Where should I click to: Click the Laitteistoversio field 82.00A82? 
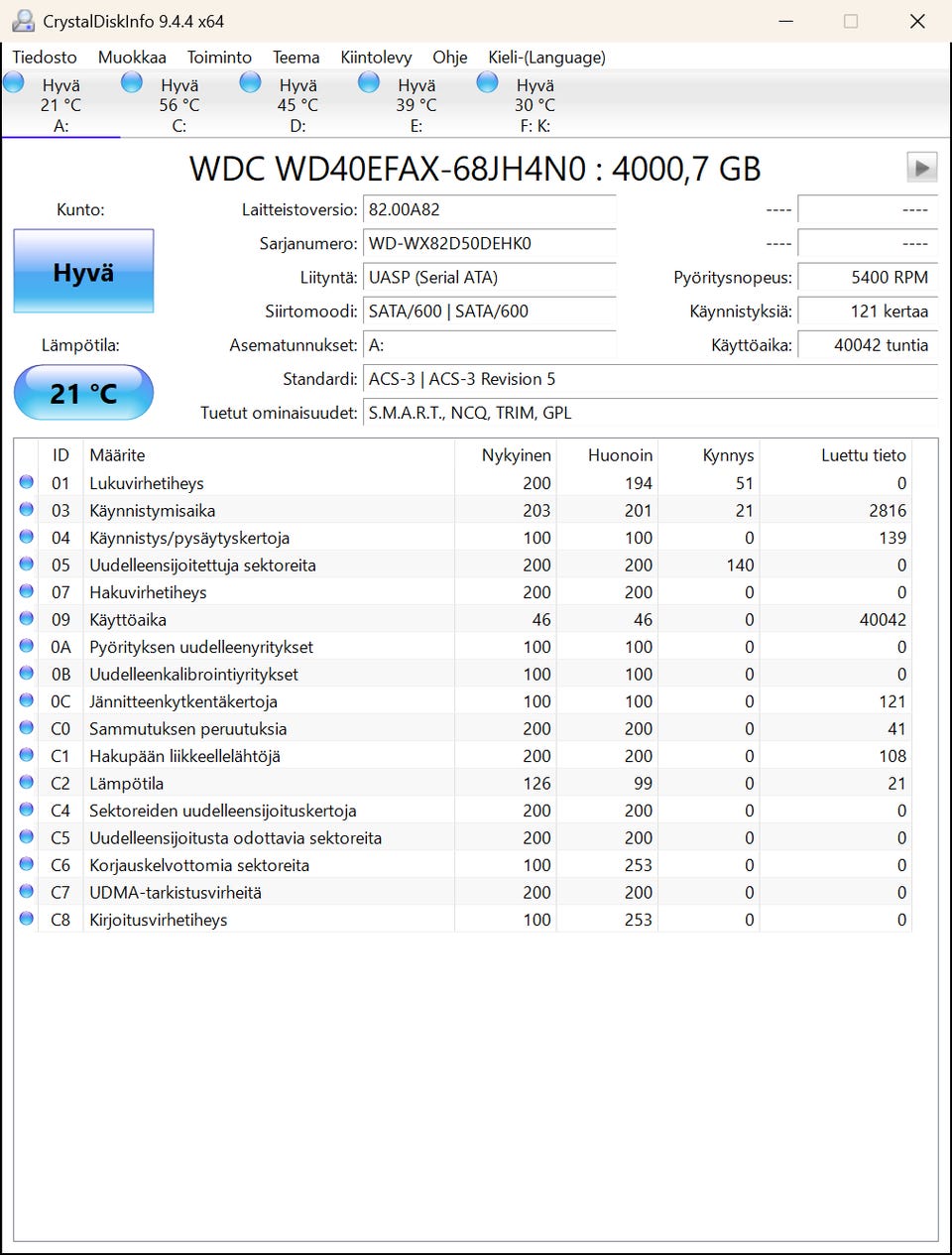tap(490, 210)
